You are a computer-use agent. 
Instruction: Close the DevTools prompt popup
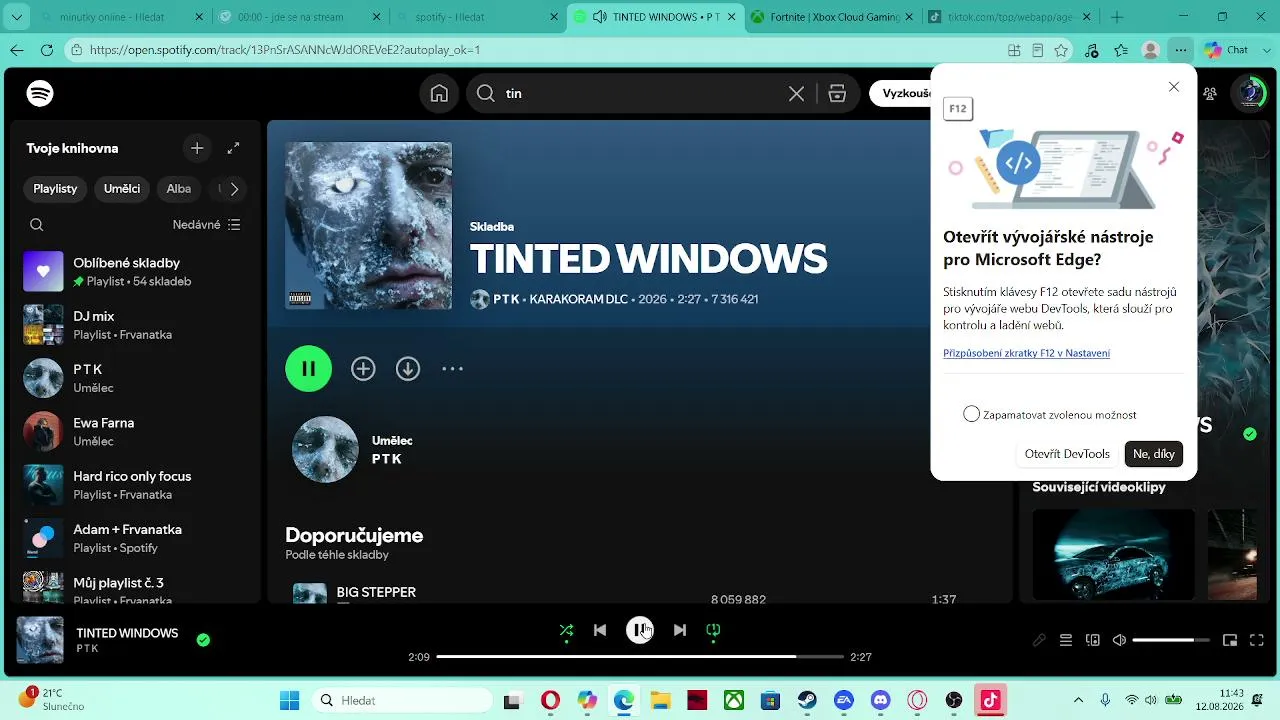(x=1174, y=87)
